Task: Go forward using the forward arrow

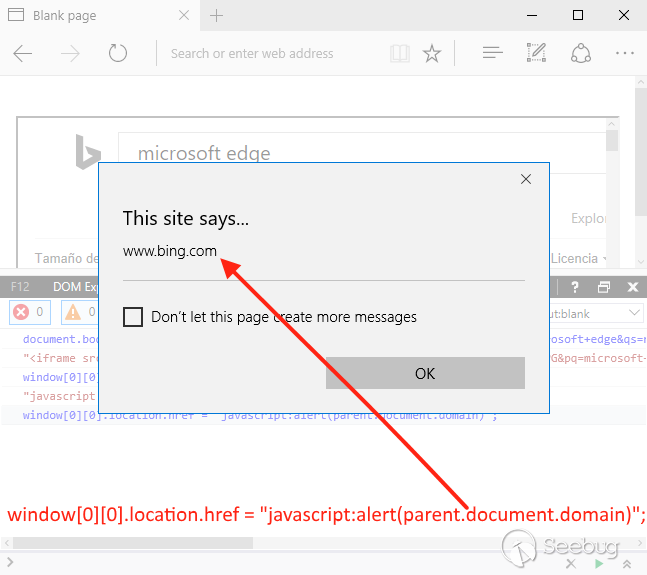Action: (70, 54)
